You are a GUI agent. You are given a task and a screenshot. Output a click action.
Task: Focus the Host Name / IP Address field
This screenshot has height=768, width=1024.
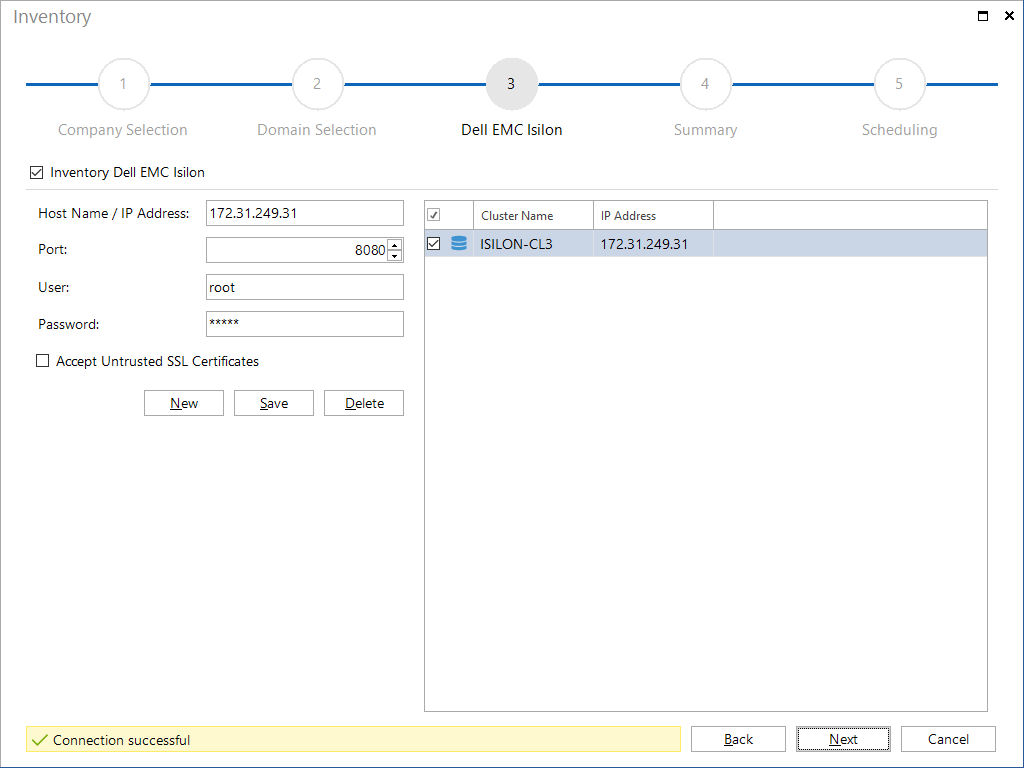(305, 214)
